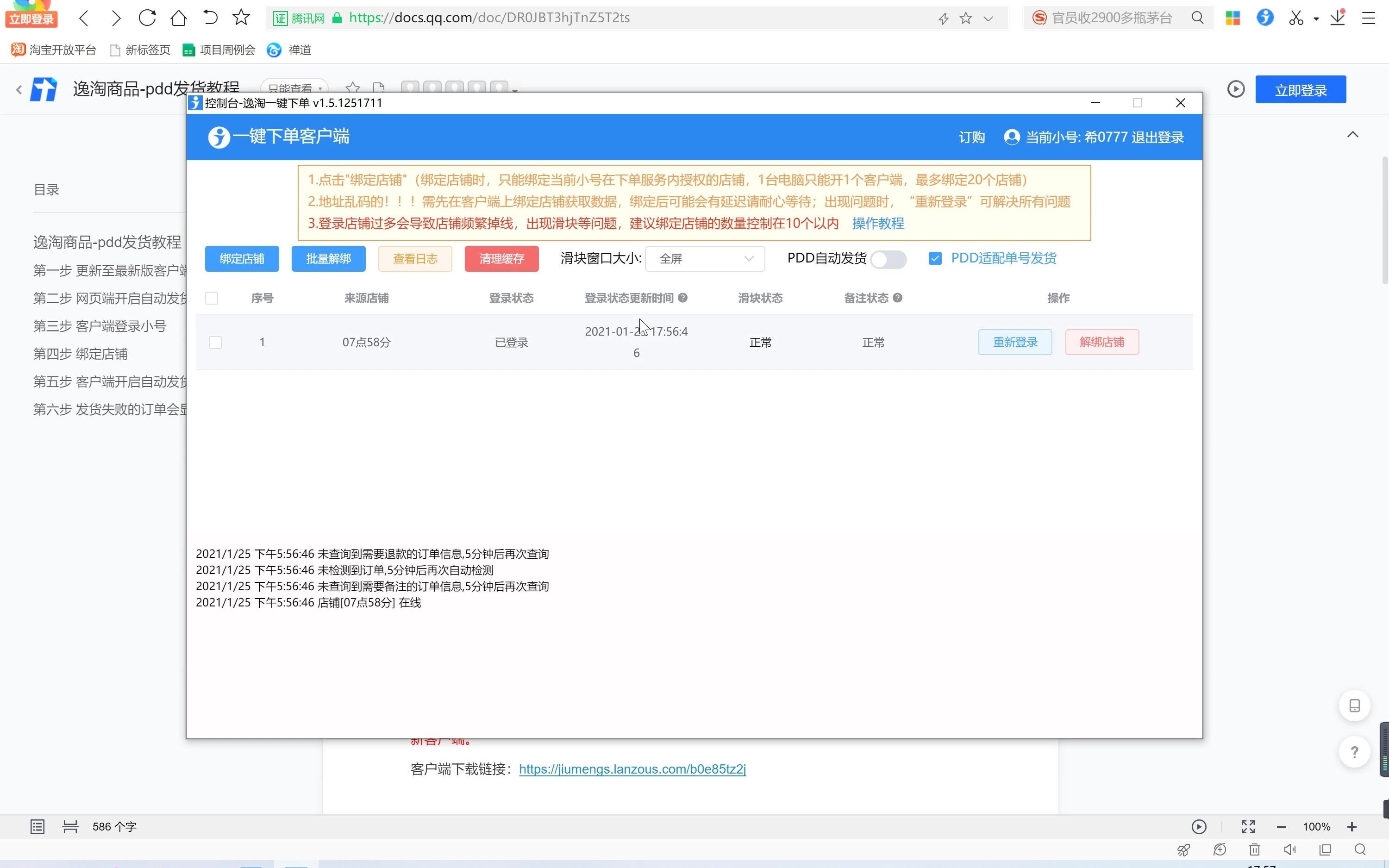Go forward in browser history
Viewport: 1389px width, 868px height.
[x=116, y=18]
